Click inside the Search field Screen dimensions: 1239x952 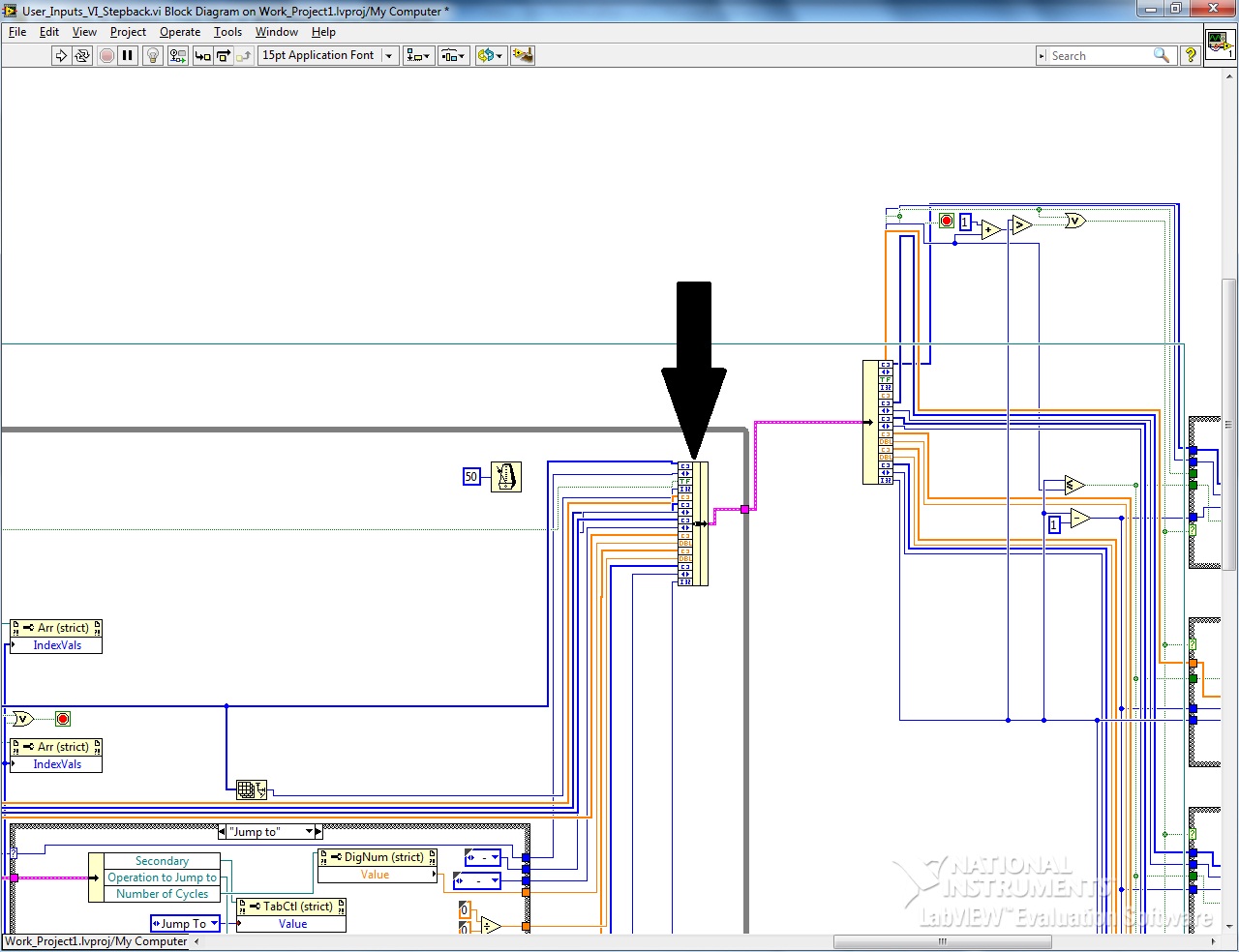[1099, 56]
